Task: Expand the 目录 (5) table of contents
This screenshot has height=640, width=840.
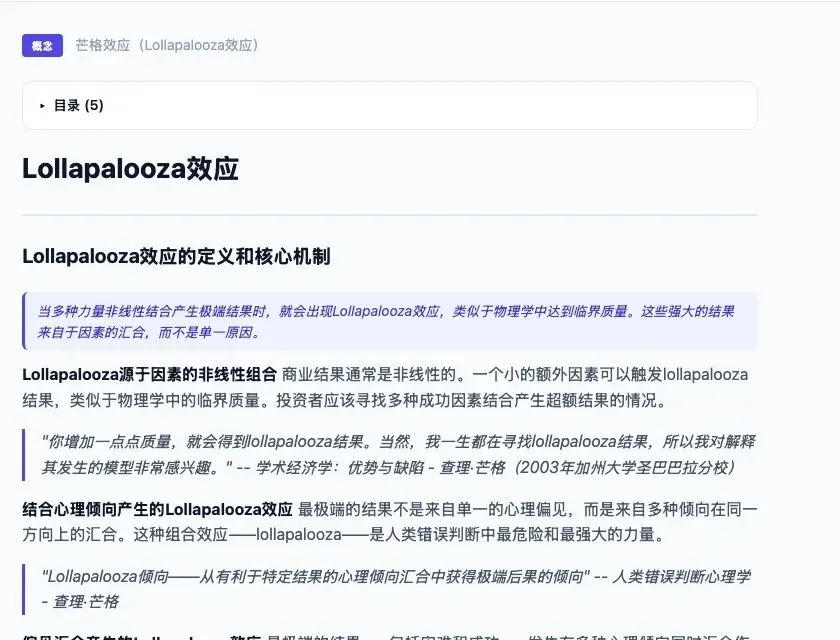Action: [x=389, y=106]
